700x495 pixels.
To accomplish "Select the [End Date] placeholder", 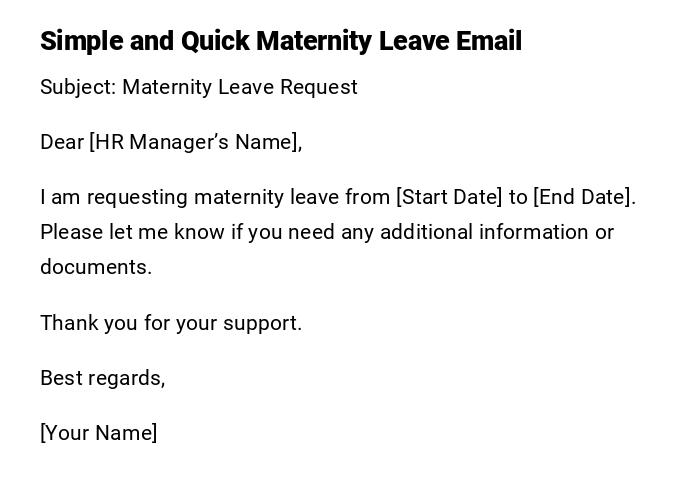I will pos(583,197).
